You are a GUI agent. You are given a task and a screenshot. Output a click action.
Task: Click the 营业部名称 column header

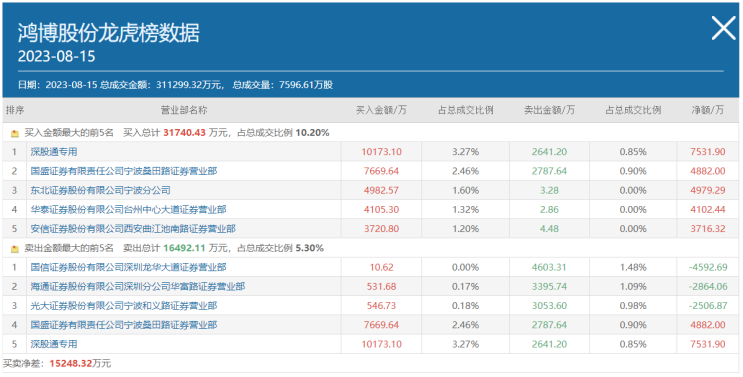pyautogui.click(x=184, y=110)
